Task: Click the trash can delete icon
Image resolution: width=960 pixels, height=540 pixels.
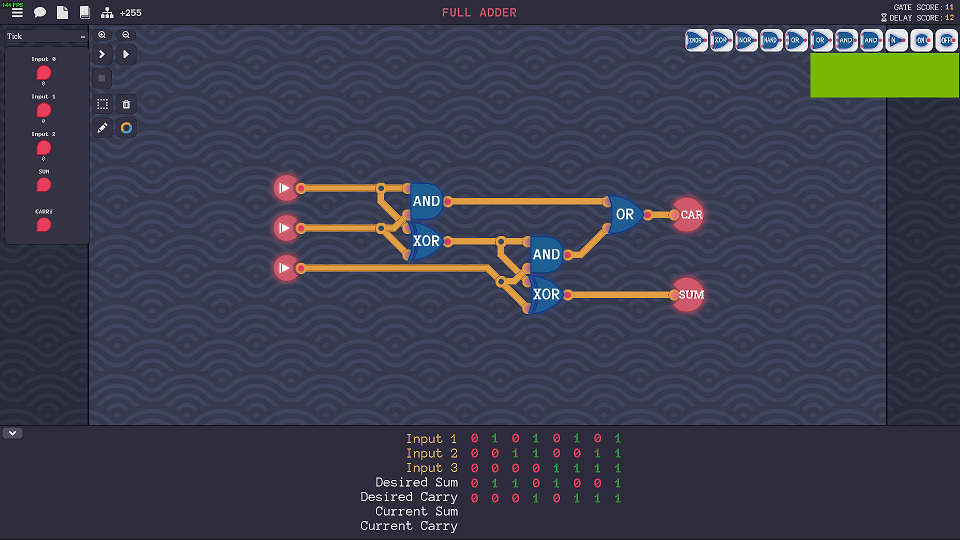Action: coord(126,104)
